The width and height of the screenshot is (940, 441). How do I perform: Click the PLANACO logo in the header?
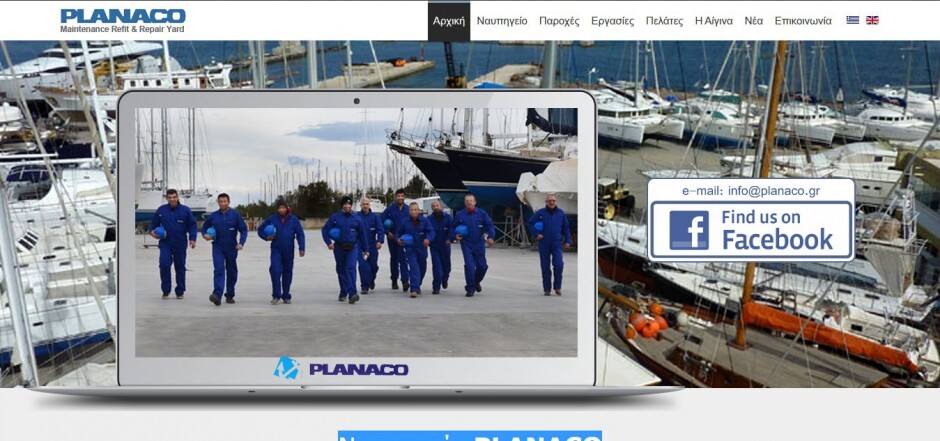click(123, 16)
